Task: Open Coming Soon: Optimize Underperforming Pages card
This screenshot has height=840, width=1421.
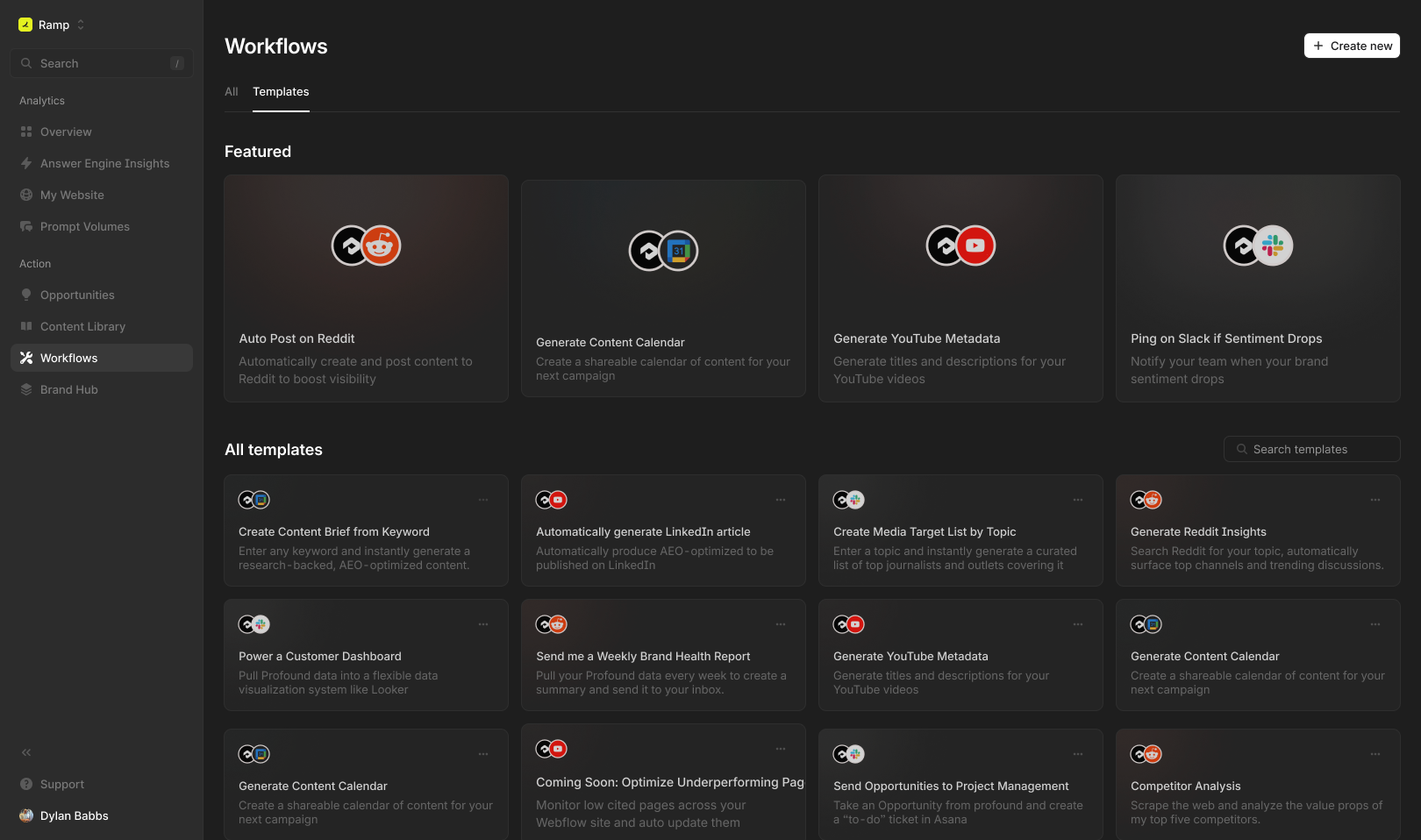Action: click(663, 781)
